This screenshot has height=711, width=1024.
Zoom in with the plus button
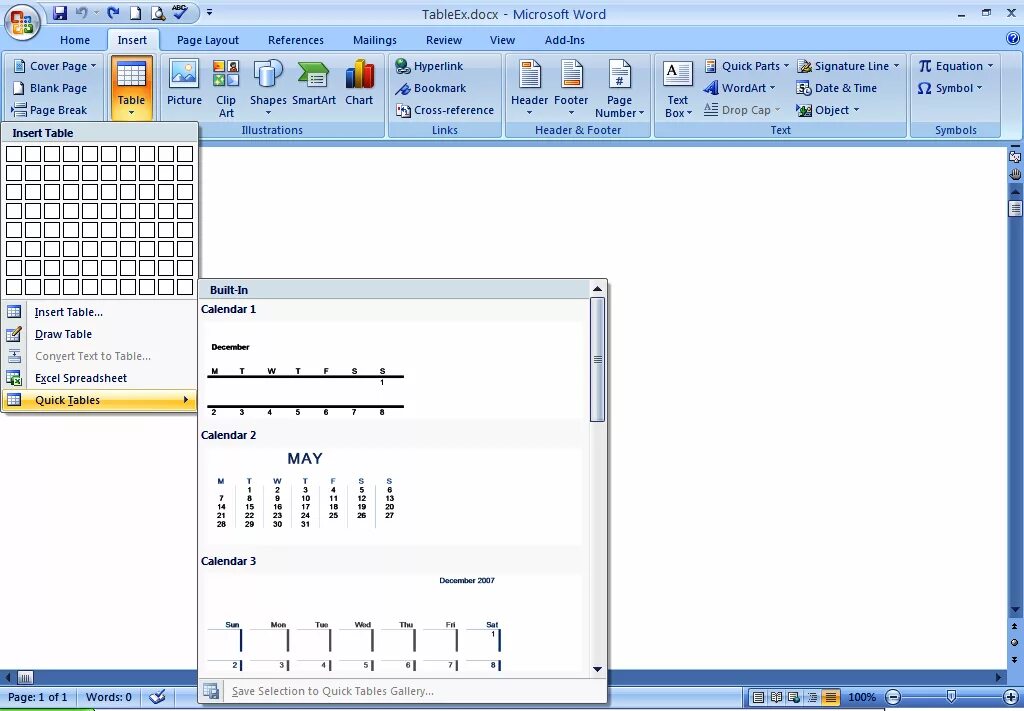1010,697
